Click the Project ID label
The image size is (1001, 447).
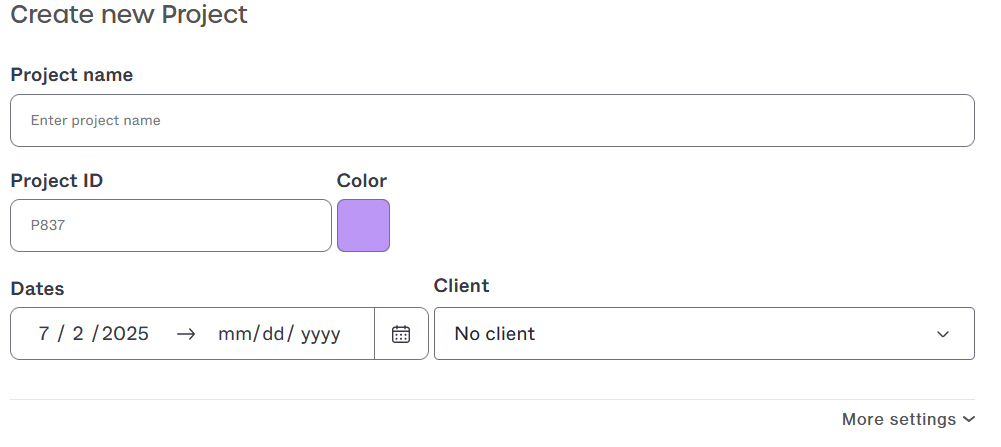pyautogui.click(x=56, y=181)
